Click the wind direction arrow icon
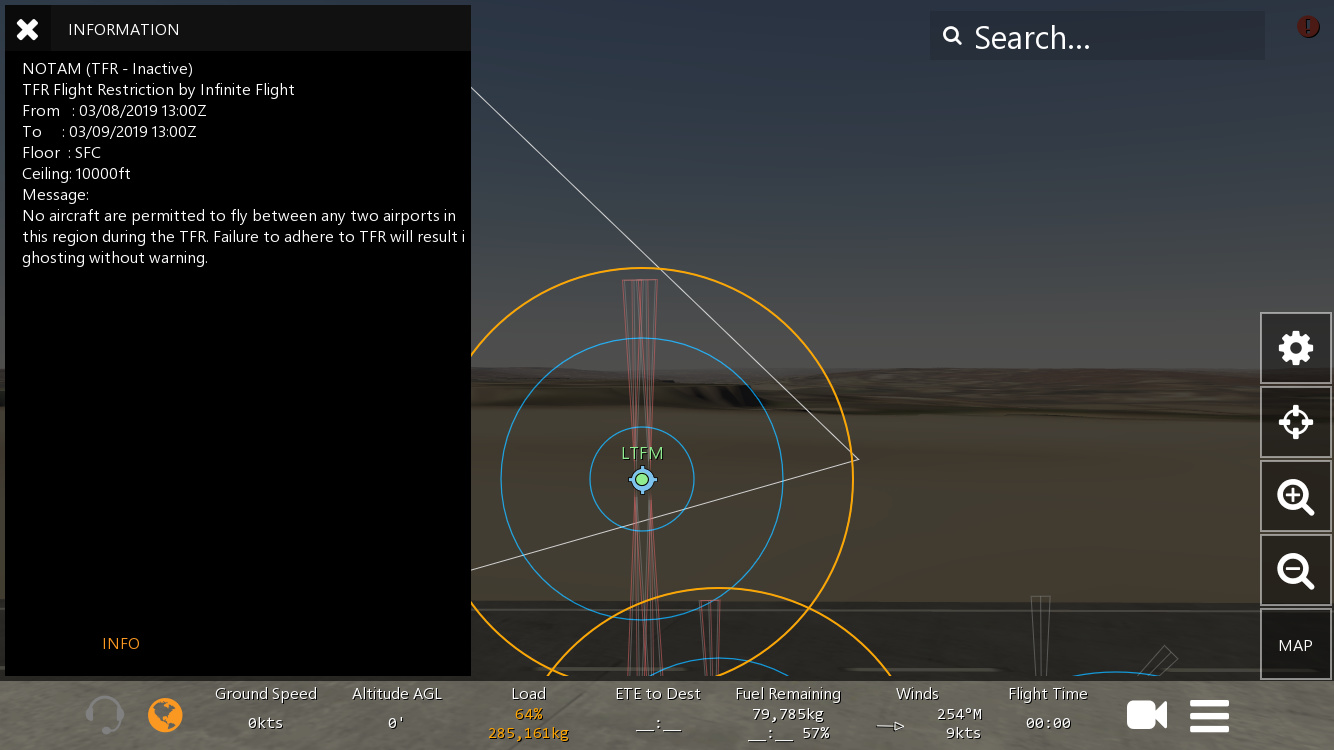Viewport: 1334px width, 750px height. pos(891,726)
